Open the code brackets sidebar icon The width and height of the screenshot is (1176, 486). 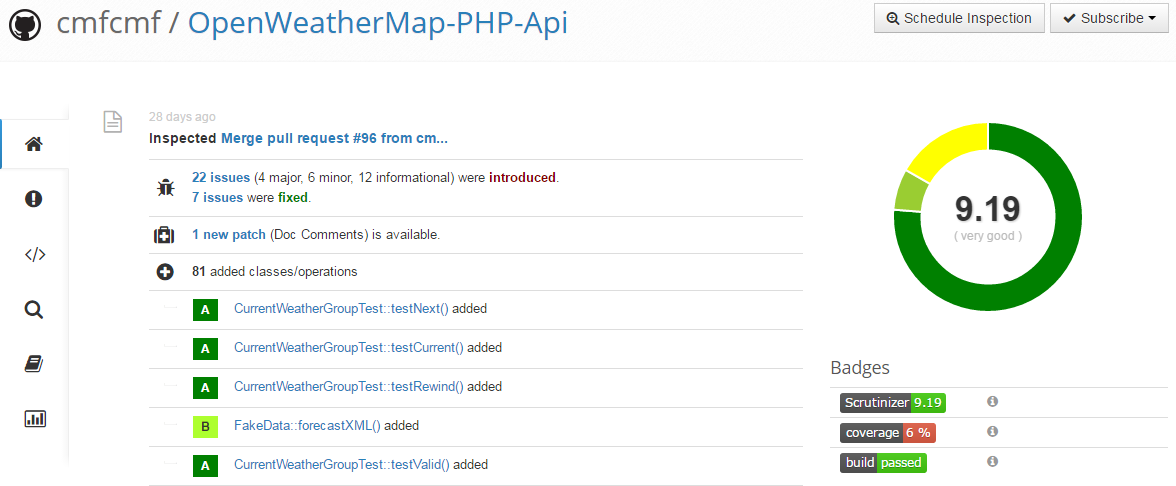coord(34,254)
